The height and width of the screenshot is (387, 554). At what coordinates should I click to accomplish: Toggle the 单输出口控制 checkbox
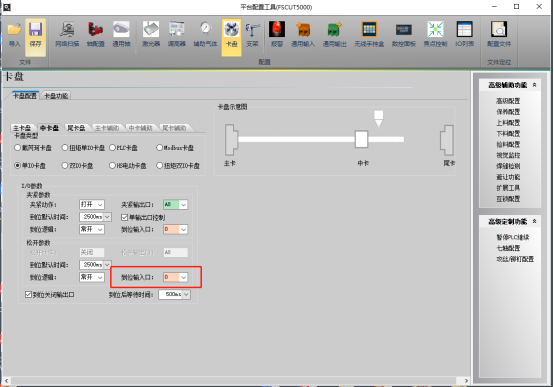click(x=124, y=217)
